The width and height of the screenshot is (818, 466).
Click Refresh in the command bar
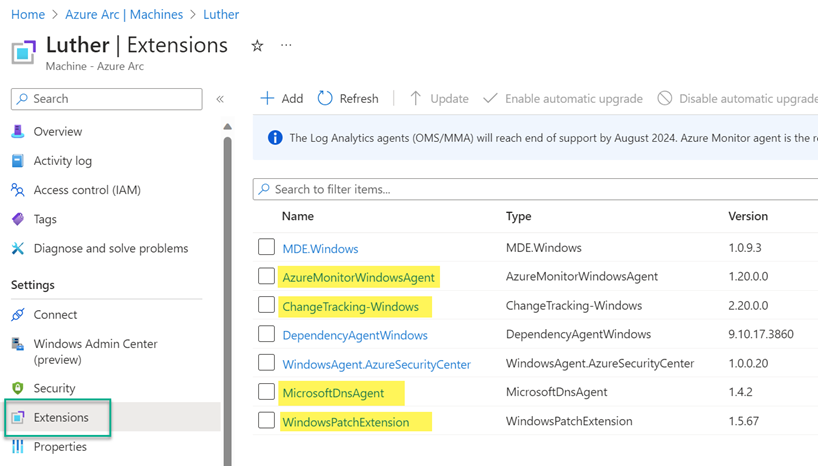point(348,98)
